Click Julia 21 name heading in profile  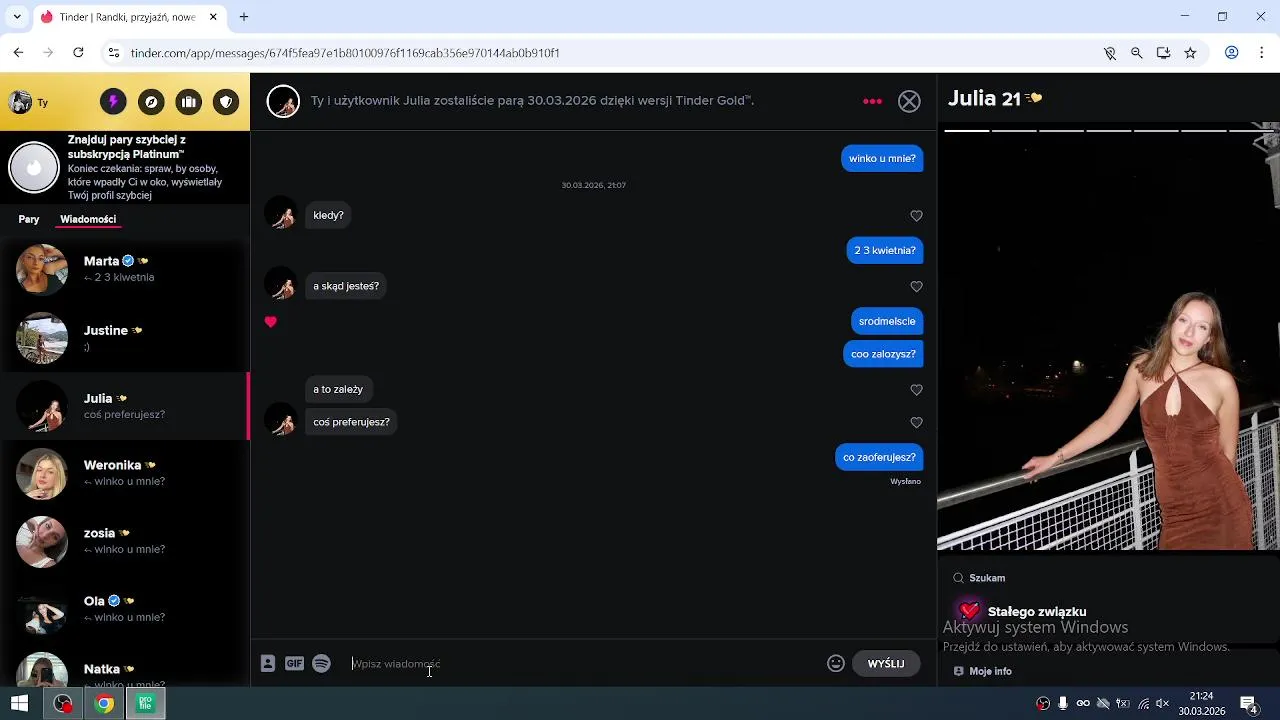point(984,98)
